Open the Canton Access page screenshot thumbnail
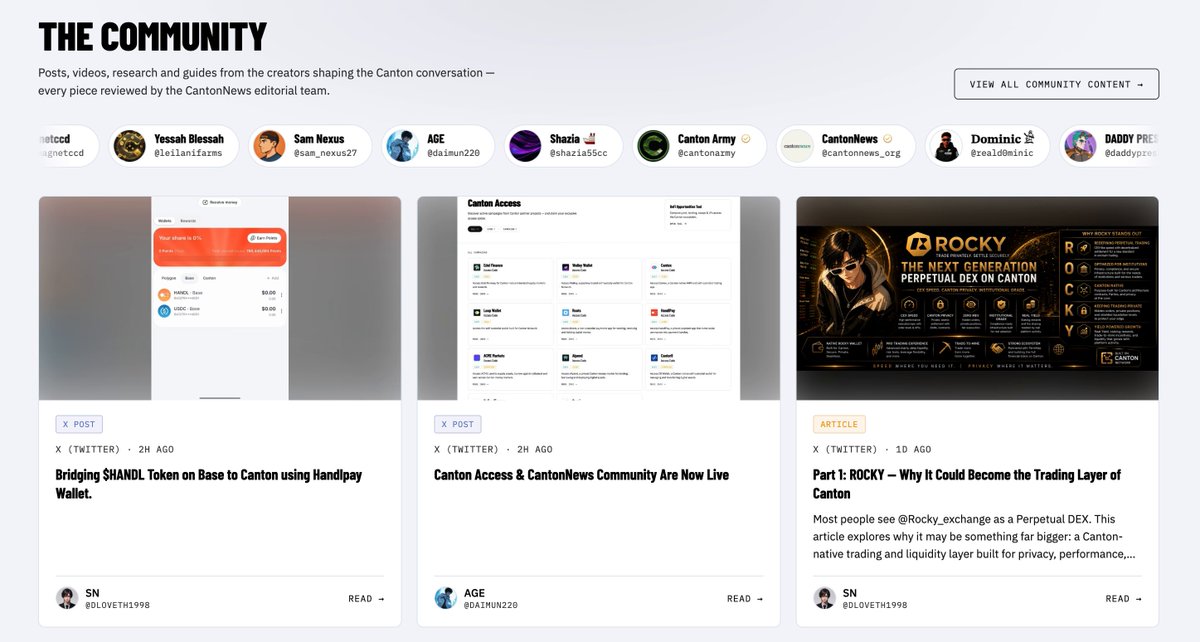This screenshot has width=1200, height=642. point(598,298)
